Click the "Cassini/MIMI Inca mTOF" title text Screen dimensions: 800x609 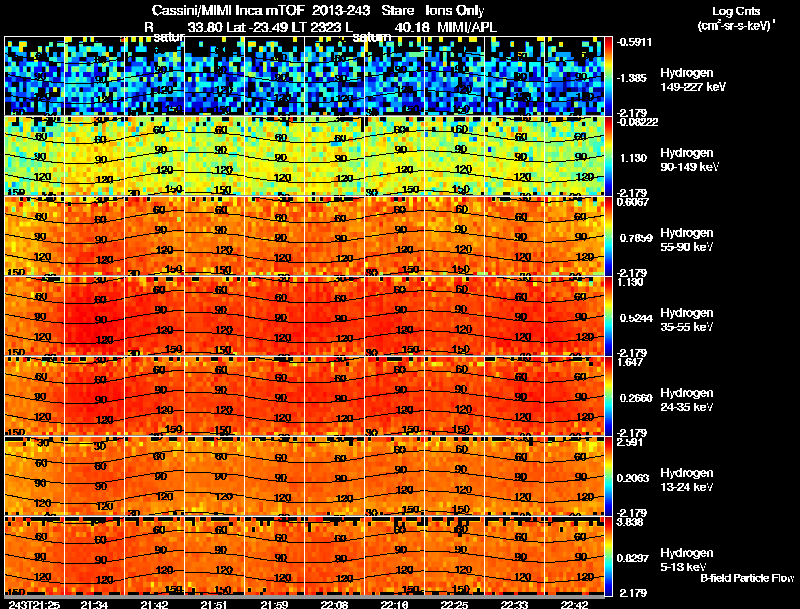pos(228,11)
